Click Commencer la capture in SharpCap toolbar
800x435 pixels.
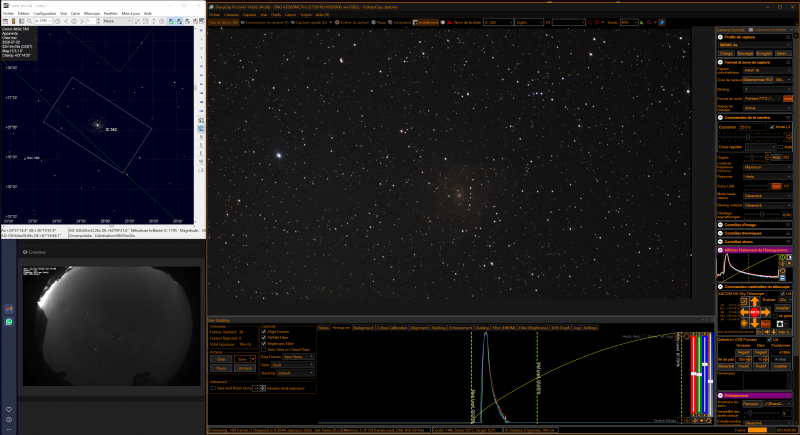[264, 22]
